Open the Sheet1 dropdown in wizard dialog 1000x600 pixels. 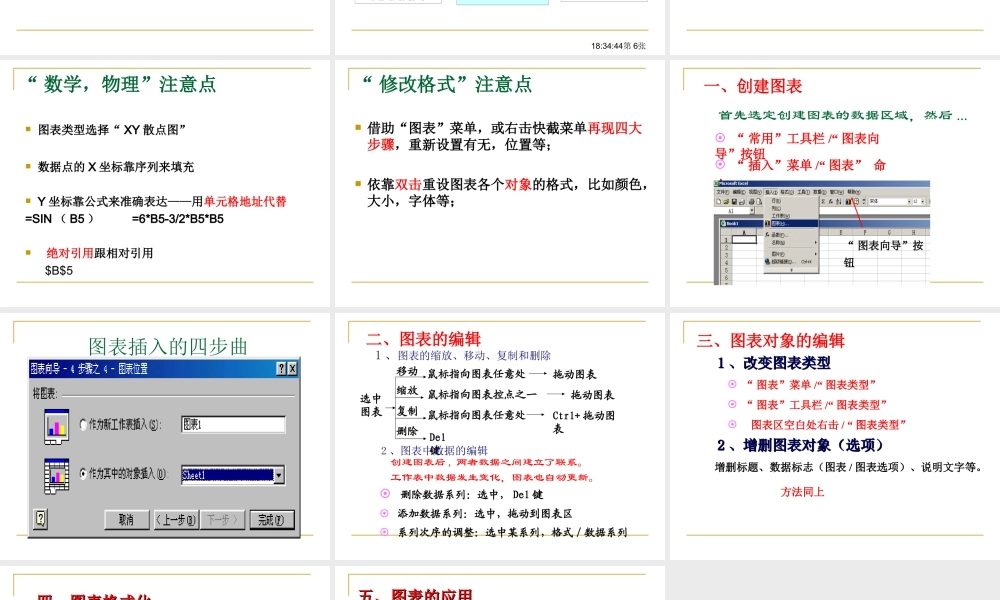point(279,475)
